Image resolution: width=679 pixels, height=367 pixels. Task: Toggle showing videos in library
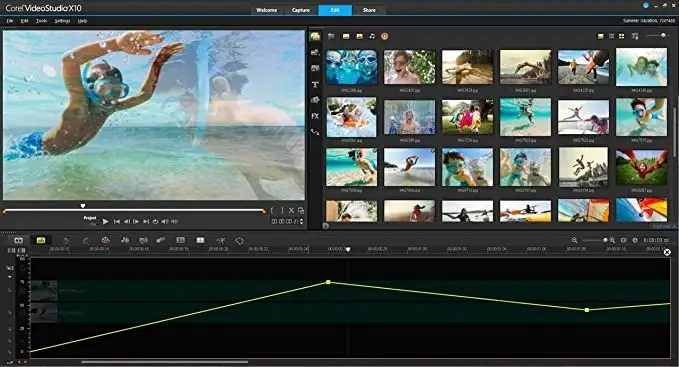pos(346,36)
